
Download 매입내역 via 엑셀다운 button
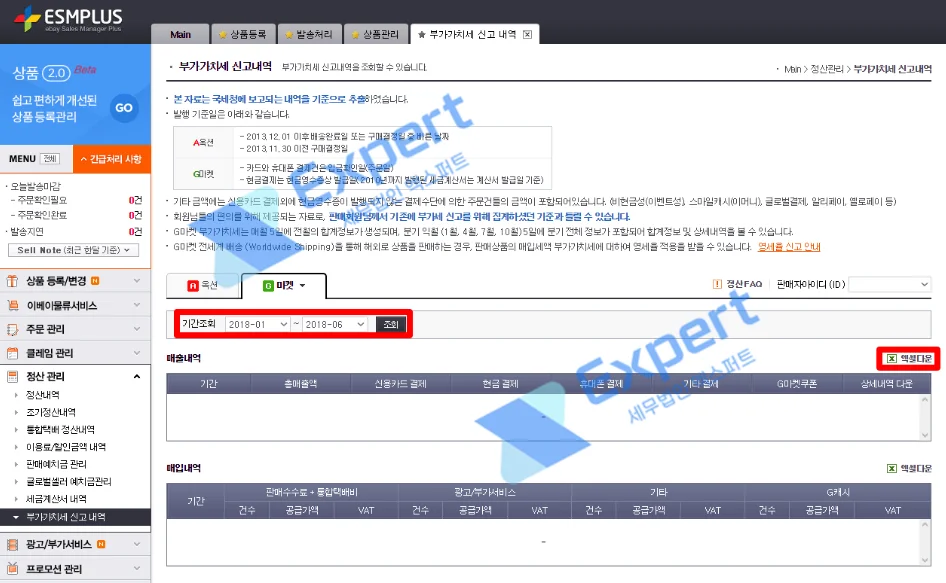[909, 468]
